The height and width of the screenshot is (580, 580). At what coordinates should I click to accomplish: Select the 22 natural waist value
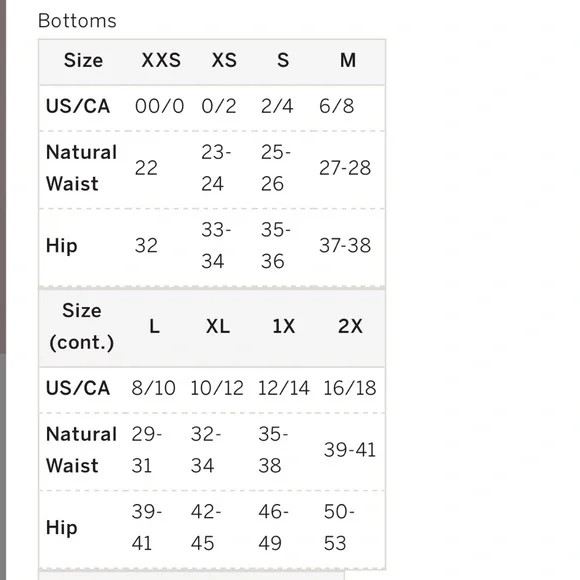pyautogui.click(x=146, y=168)
